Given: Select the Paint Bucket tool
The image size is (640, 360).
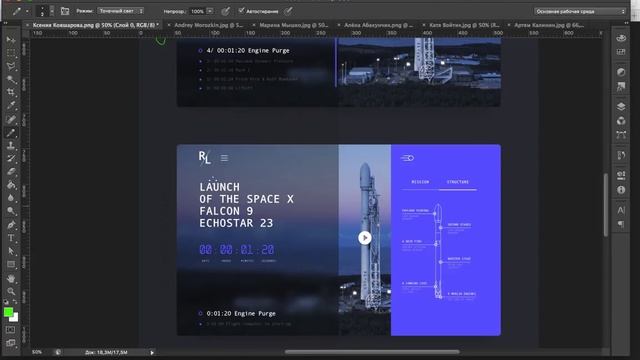Looking at the screenshot, I should click(11, 185).
